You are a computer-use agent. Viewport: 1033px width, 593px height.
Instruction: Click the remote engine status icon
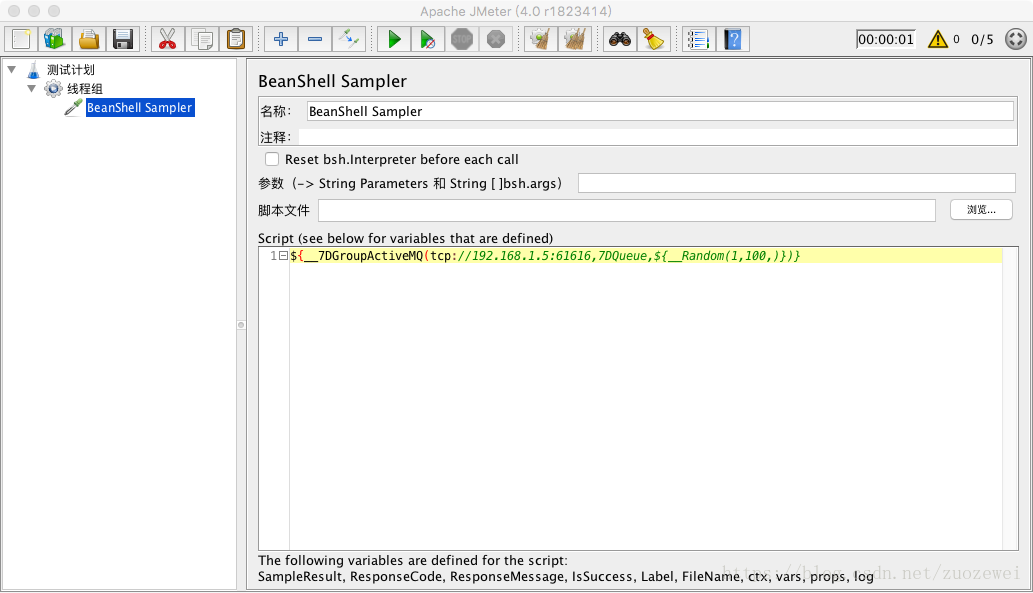[x=1016, y=39]
